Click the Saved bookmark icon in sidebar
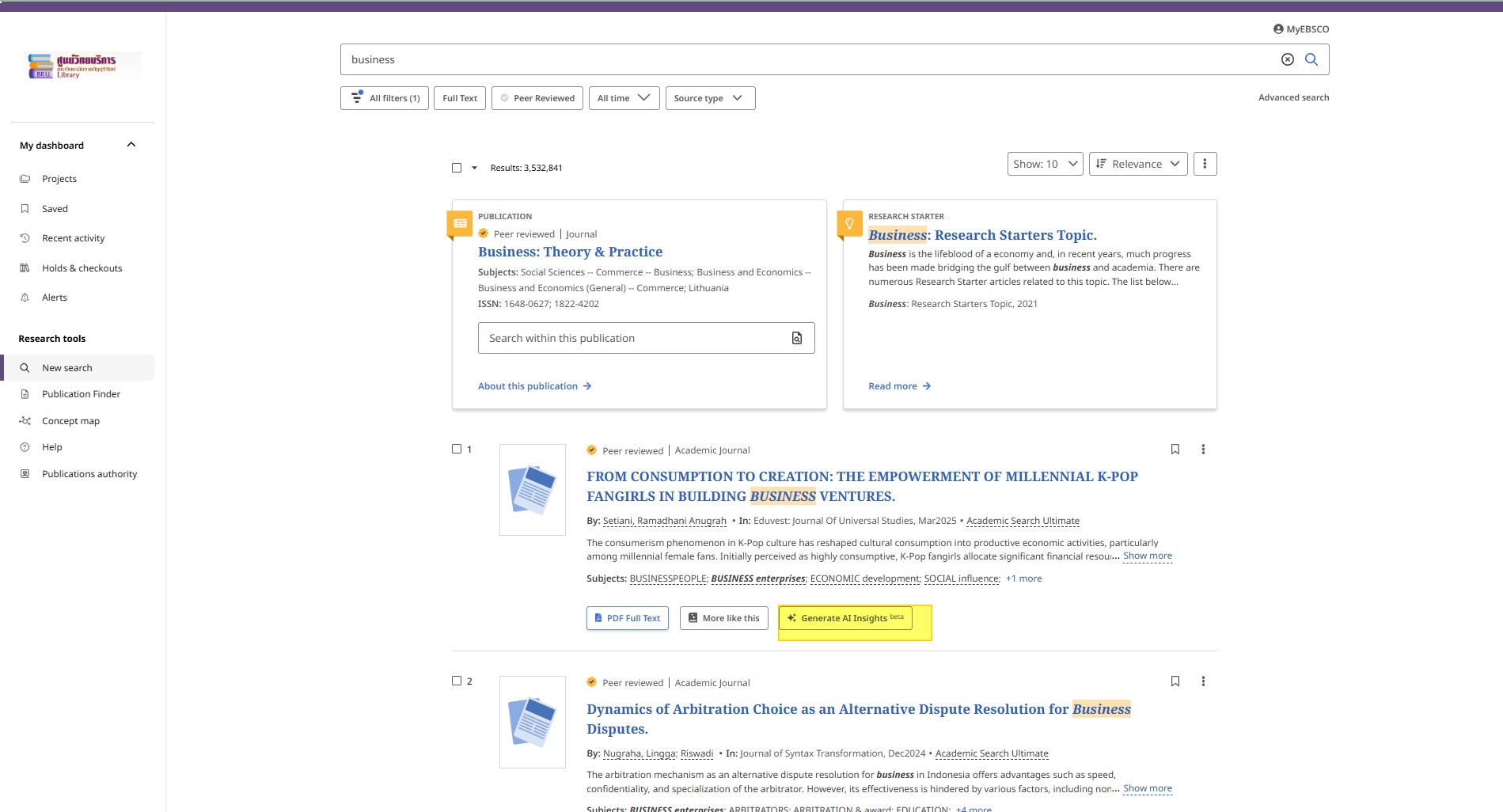This screenshot has width=1503, height=812. pos(25,209)
